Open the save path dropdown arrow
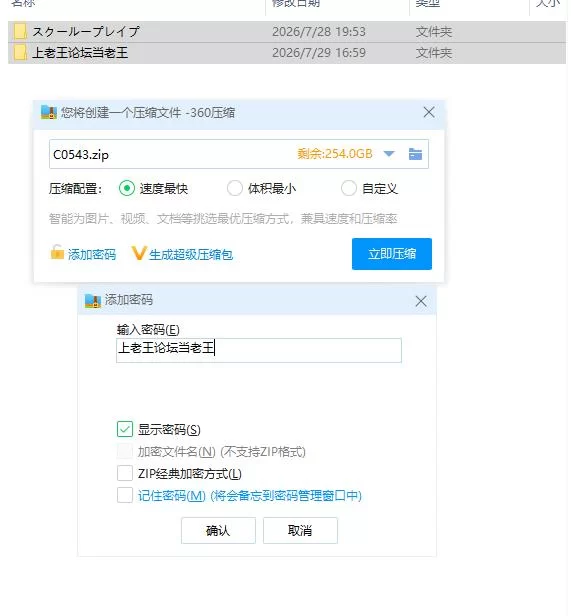The width and height of the screenshot is (571, 616). 389,154
